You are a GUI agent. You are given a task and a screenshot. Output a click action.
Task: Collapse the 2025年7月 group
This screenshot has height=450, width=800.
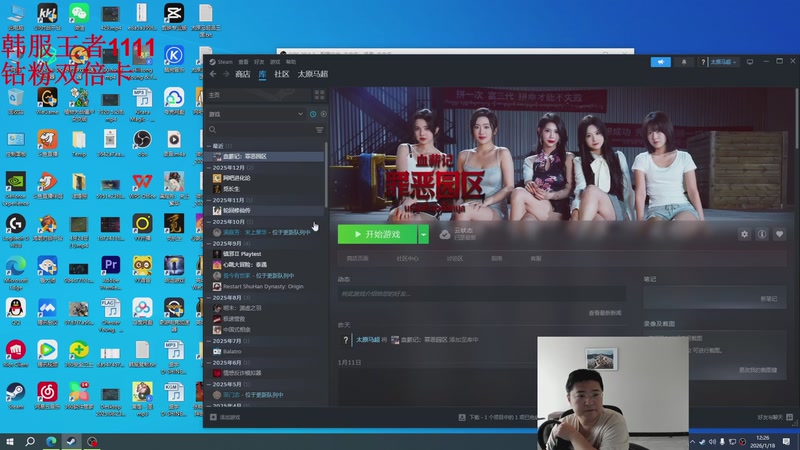click(209, 341)
